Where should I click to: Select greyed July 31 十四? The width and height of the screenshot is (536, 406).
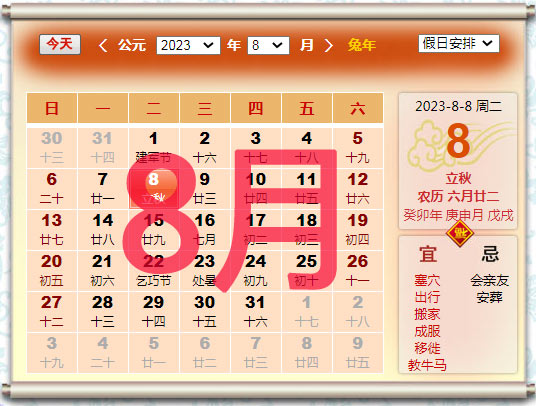pyautogui.click(x=103, y=148)
